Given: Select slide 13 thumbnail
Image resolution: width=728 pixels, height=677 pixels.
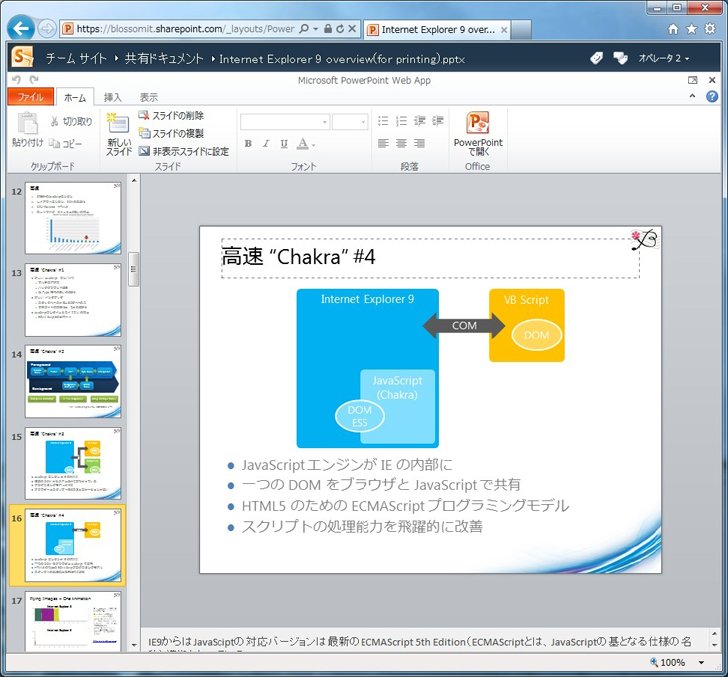Looking at the screenshot, I should (73, 300).
